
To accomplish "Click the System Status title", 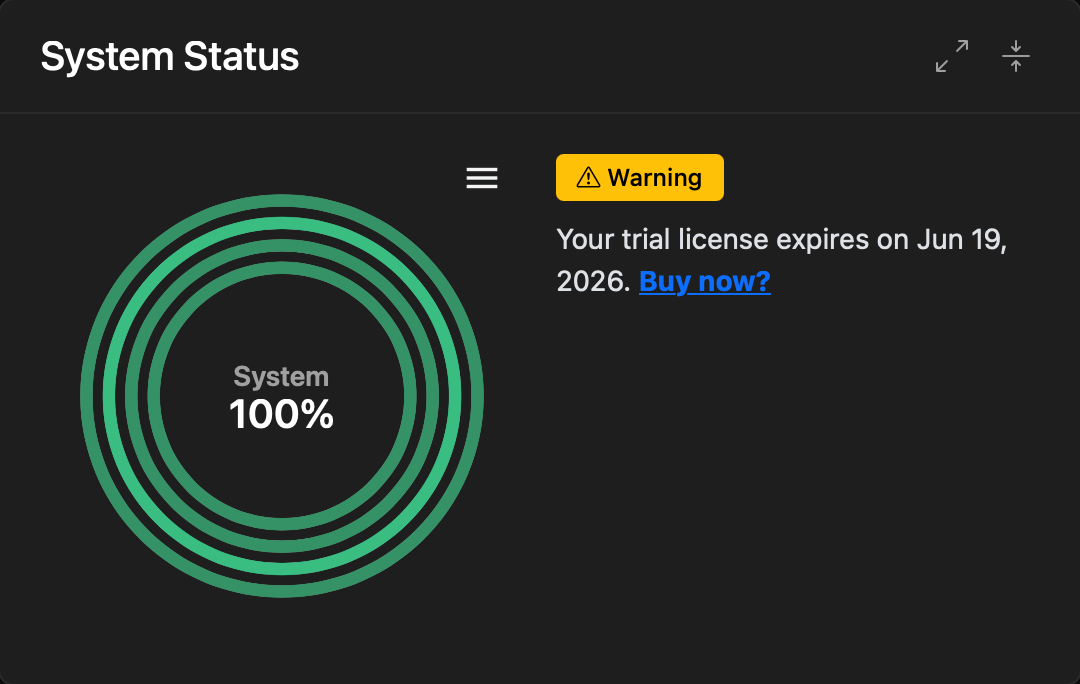I will point(169,56).
